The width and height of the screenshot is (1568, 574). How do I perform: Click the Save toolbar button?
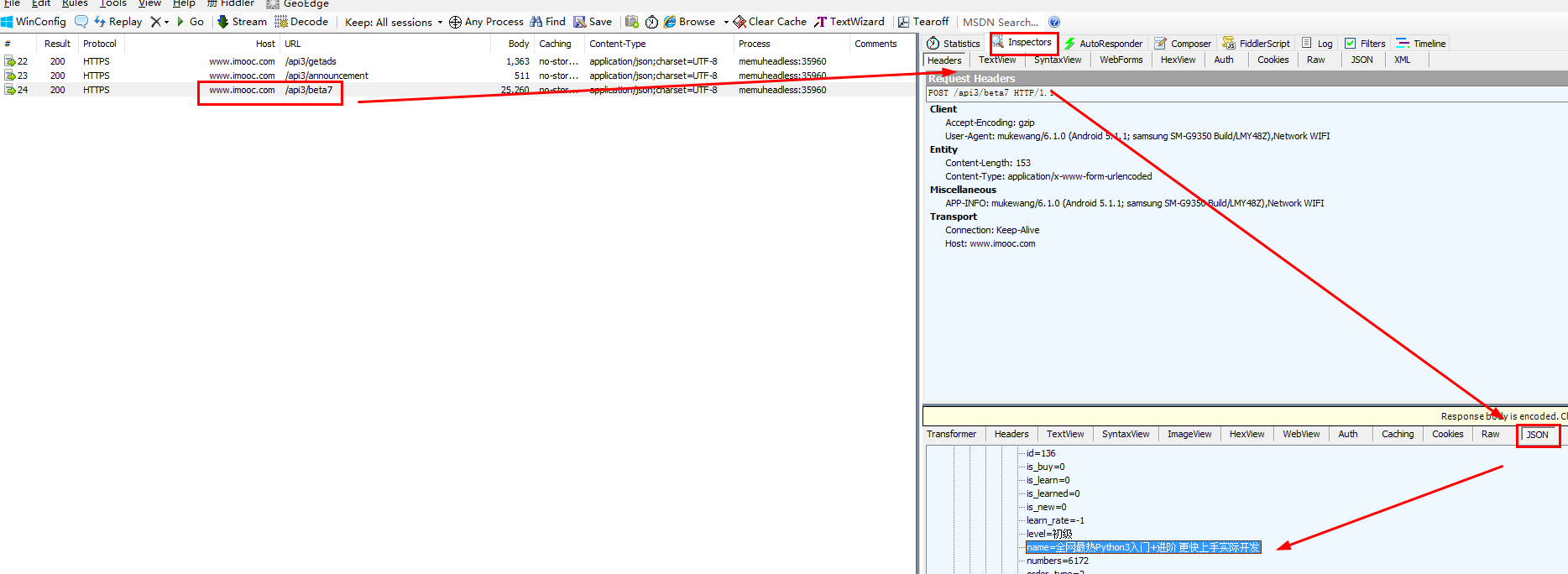[593, 22]
